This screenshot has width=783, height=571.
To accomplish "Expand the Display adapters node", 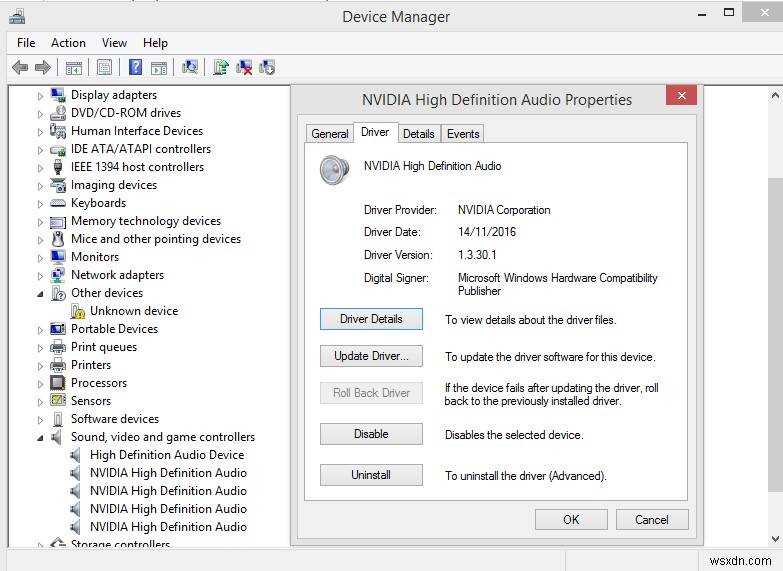I will 41,96.
